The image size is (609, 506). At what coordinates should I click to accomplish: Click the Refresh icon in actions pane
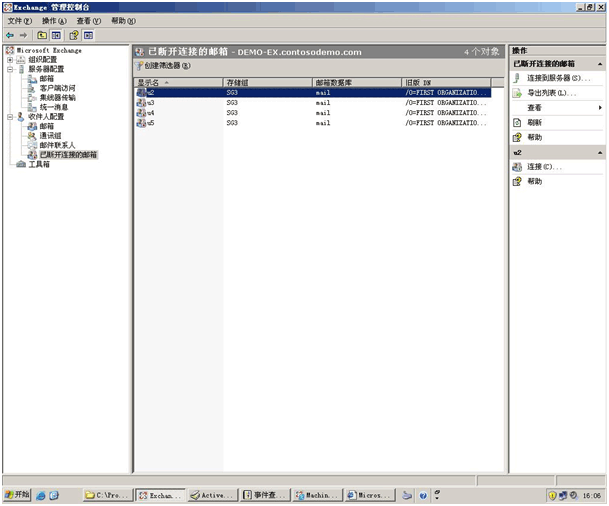click(517, 123)
